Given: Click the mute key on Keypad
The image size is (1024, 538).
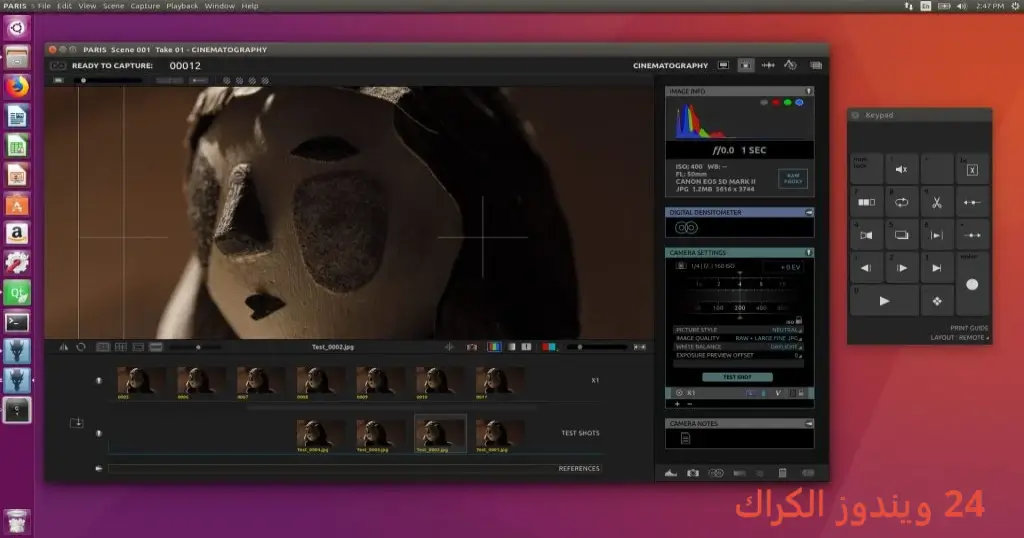Looking at the screenshot, I should [x=901, y=169].
